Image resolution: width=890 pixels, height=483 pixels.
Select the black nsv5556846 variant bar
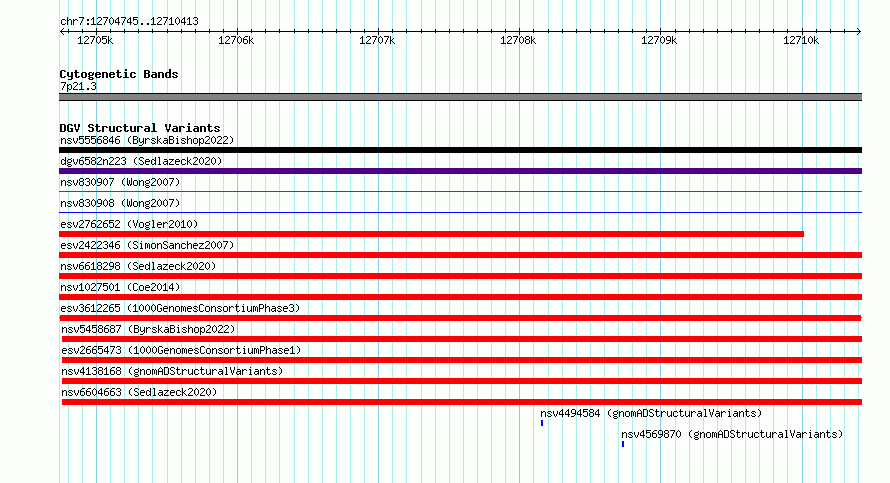coord(460,150)
